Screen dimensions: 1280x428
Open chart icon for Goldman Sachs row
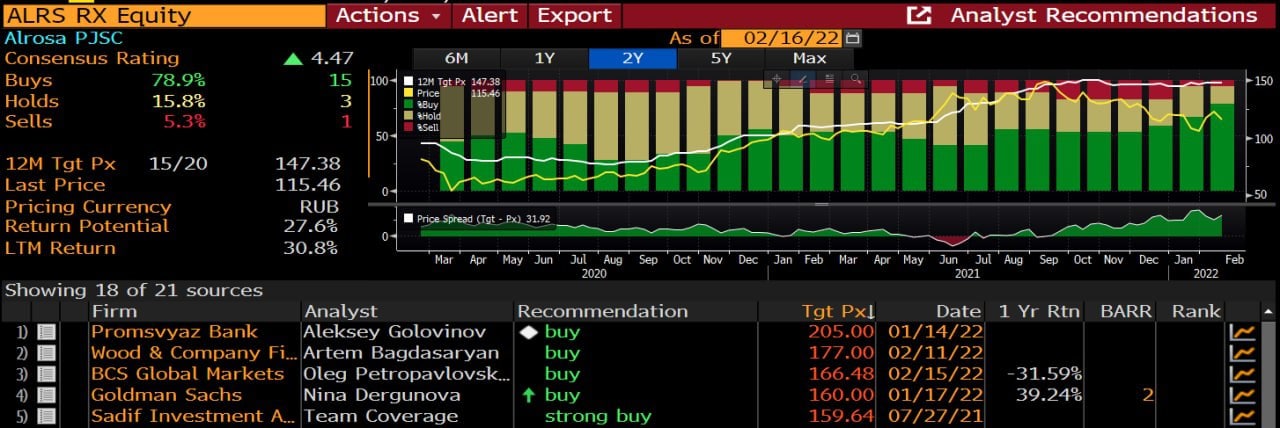pyautogui.click(x=1243, y=395)
